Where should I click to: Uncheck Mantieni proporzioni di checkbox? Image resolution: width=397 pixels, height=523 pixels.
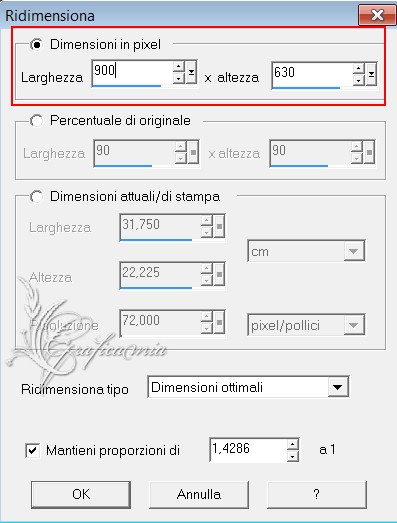tap(33, 451)
